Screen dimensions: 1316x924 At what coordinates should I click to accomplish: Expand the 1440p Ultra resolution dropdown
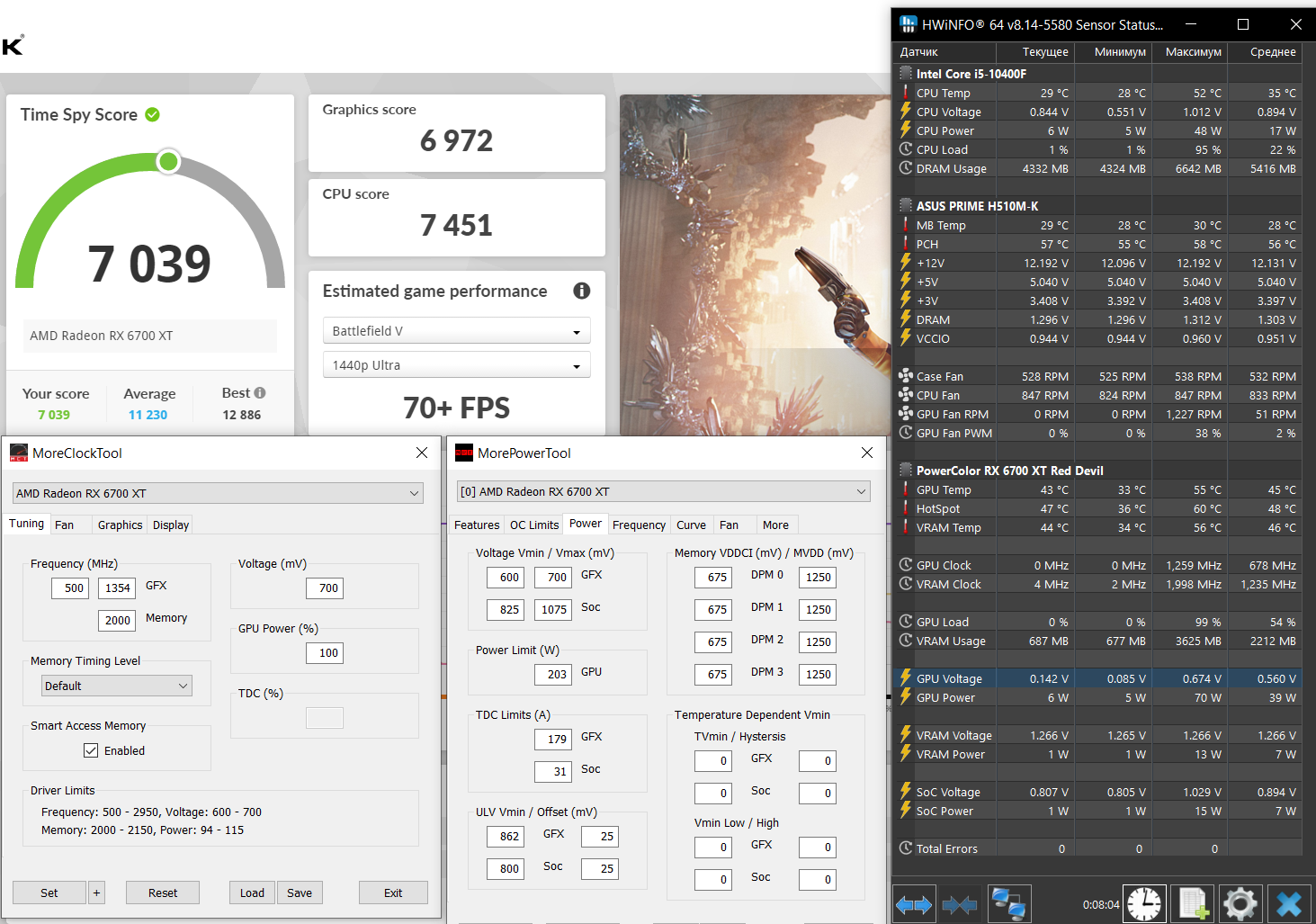point(456,365)
